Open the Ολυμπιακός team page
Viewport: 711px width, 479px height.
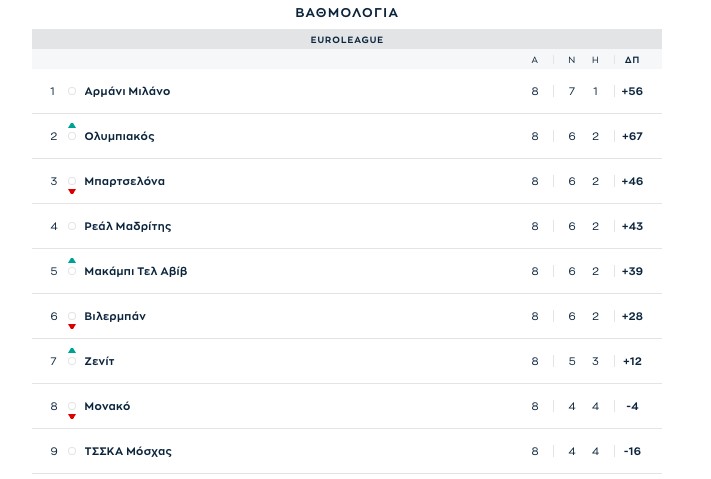click(119, 136)
